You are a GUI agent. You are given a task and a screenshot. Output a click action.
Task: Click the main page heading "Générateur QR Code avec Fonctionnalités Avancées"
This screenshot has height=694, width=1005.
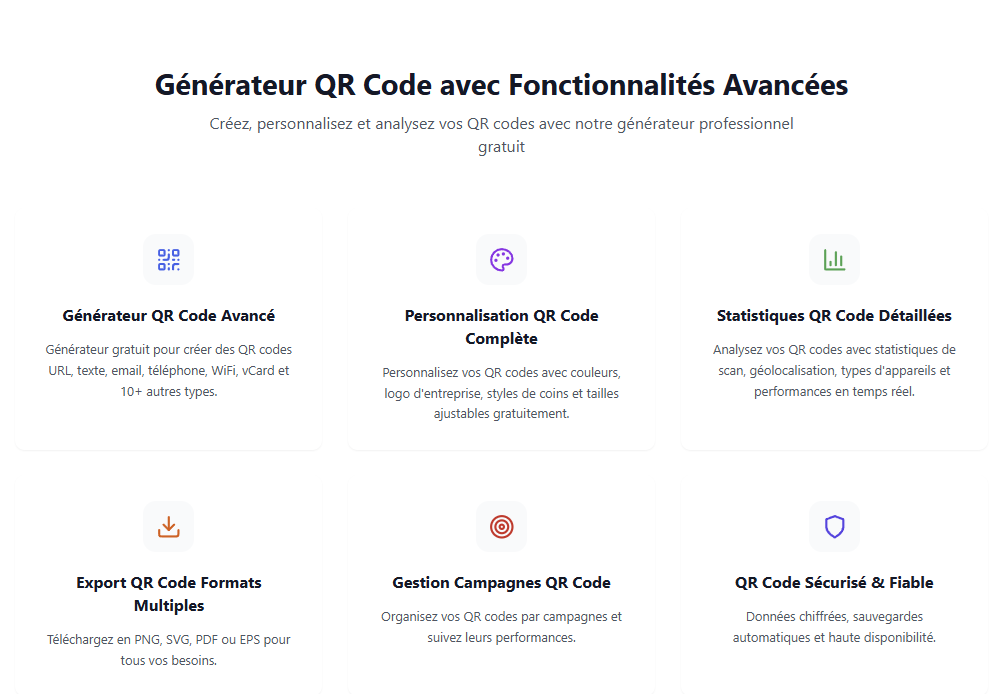[x=501, y=85]
